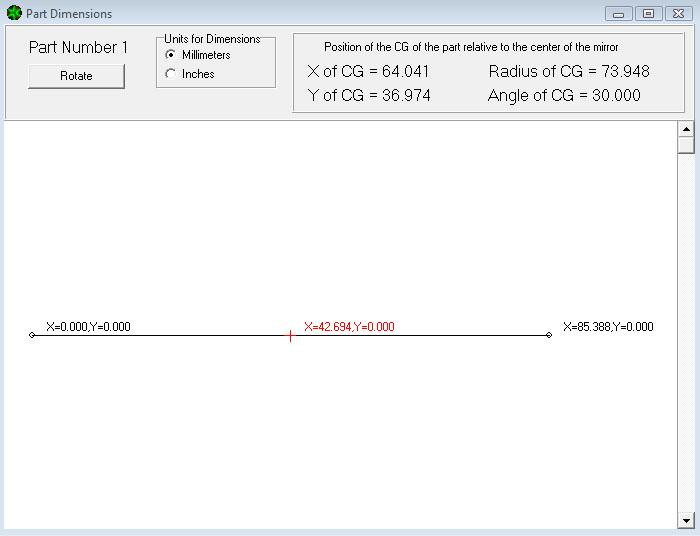This screenshot has width=700, height=536.
Task: Select the Millimeters radio button
Action: [170, 55]
